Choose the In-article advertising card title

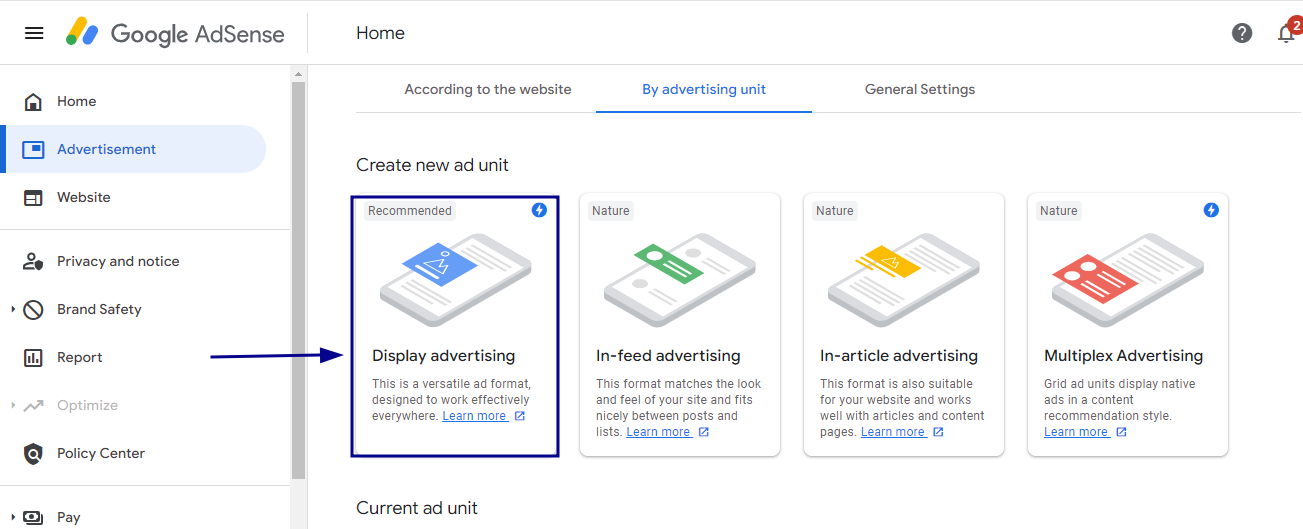click(x=899, y=356)
